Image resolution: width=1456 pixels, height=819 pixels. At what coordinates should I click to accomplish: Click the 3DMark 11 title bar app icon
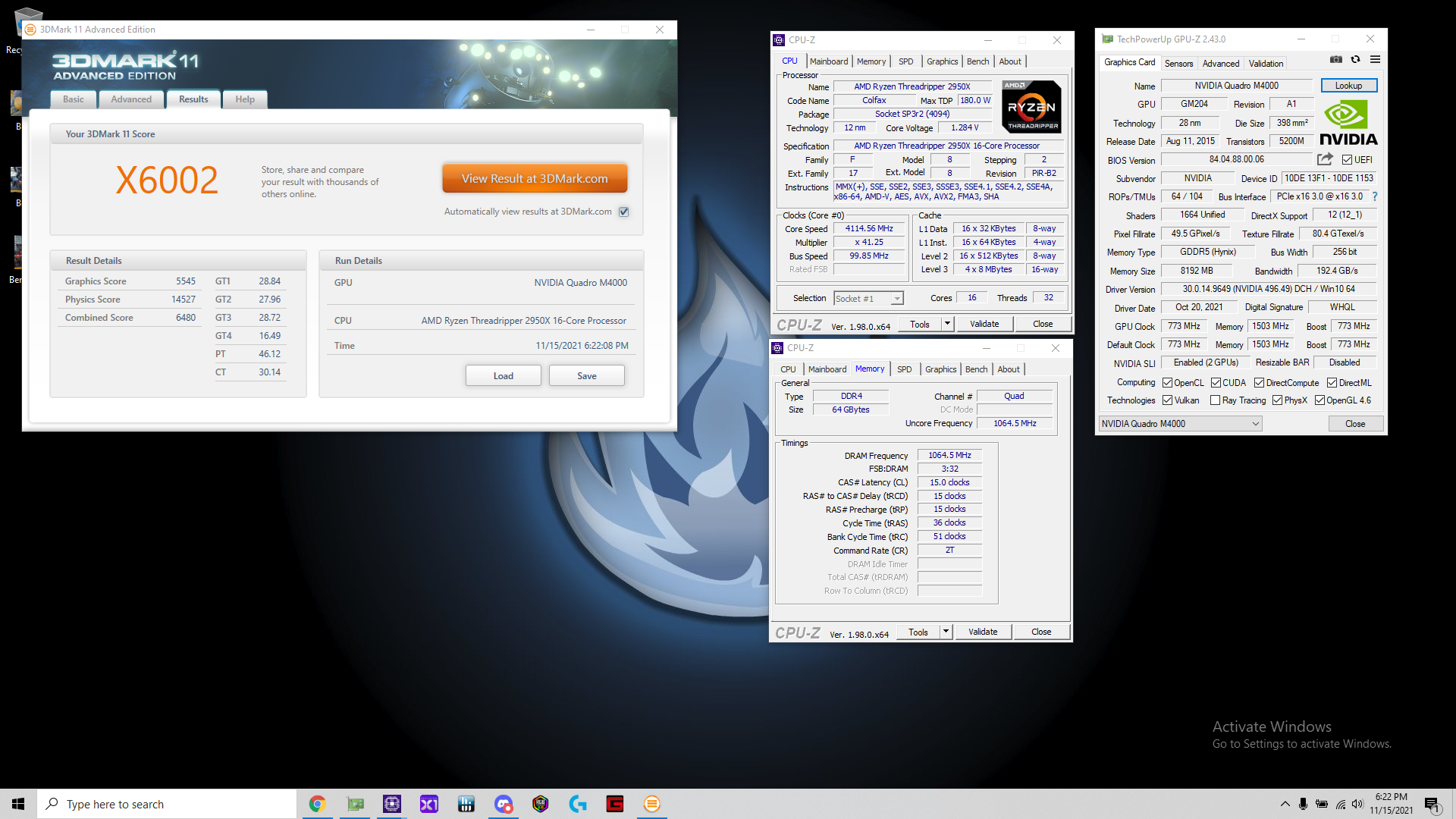pyautogui.click(x=30, y=30)
